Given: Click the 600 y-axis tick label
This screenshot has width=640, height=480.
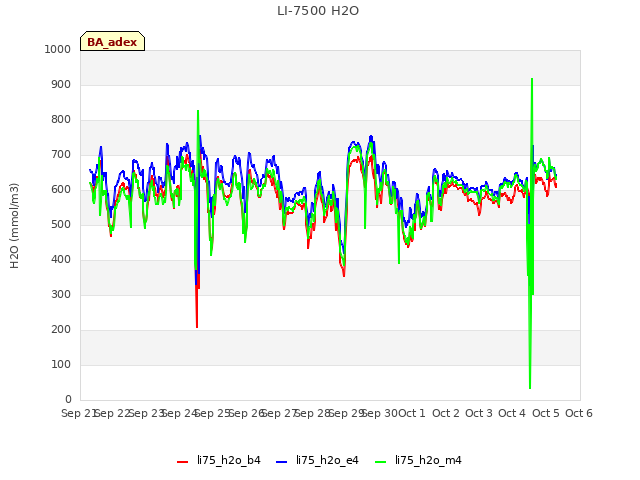Looking at the screenshot, I should point(61,189).
